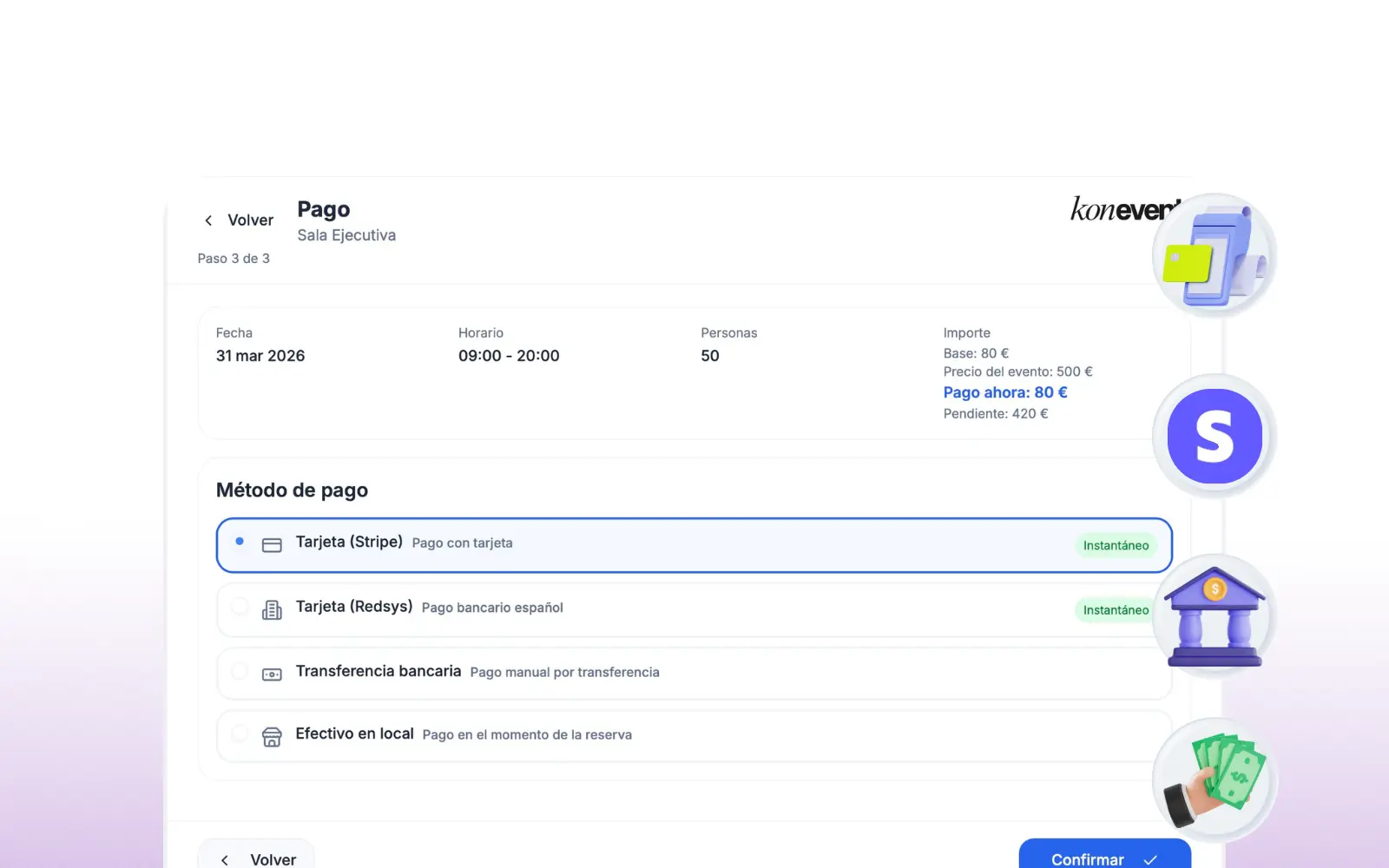Select the Tarjeta (Redsys) payment radio button

tap(240, 608)
